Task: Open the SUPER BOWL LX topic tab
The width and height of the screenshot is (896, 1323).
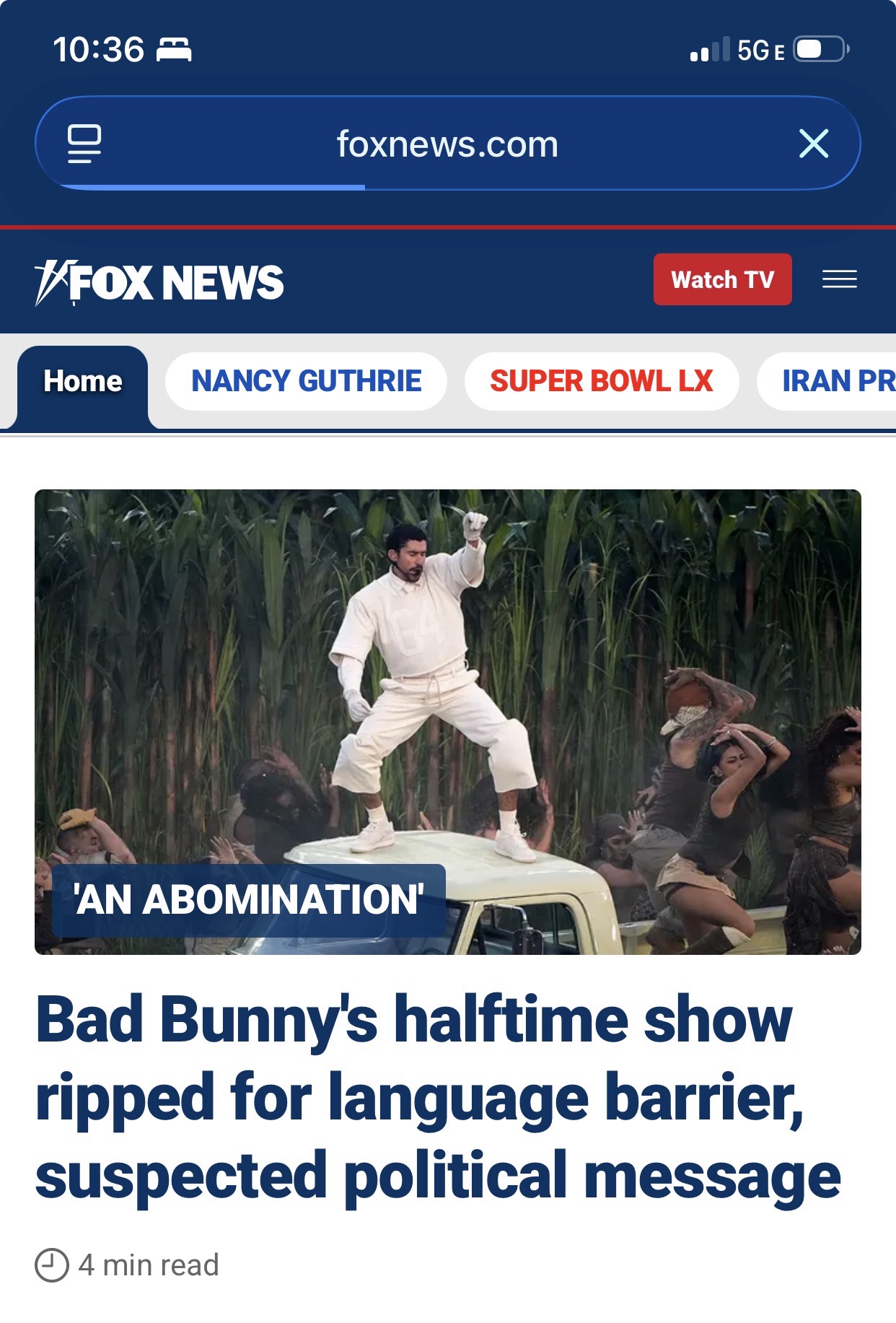Action: [602, 381]
